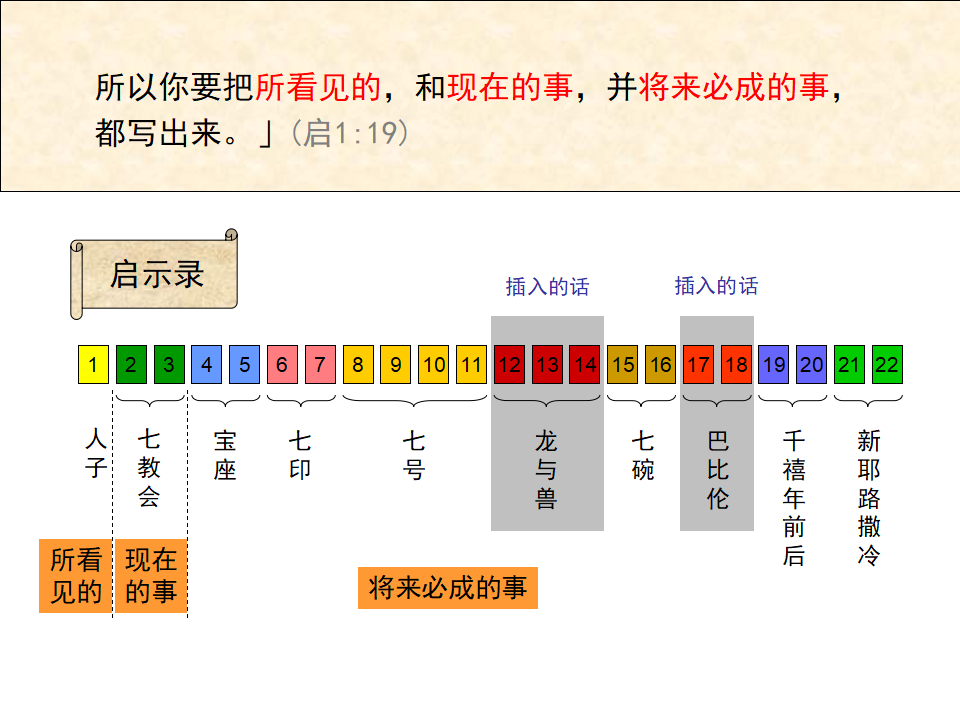Select the orange-yellow box numbered 10
The width and height of the screenshot is (960, 720).
tap(433, 365)
